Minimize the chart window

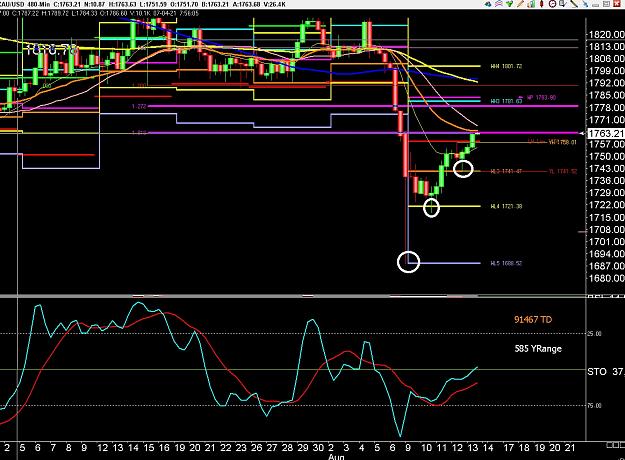596,5
